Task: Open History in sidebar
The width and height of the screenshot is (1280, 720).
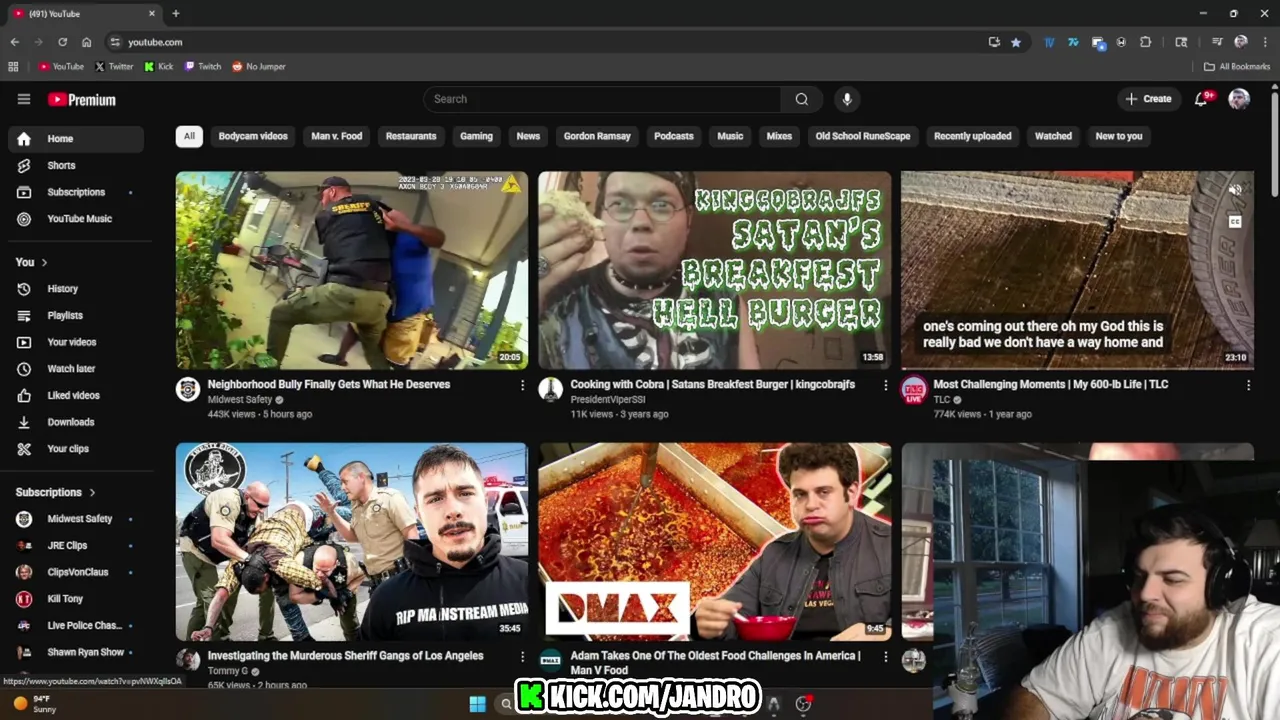Action: 76,289
